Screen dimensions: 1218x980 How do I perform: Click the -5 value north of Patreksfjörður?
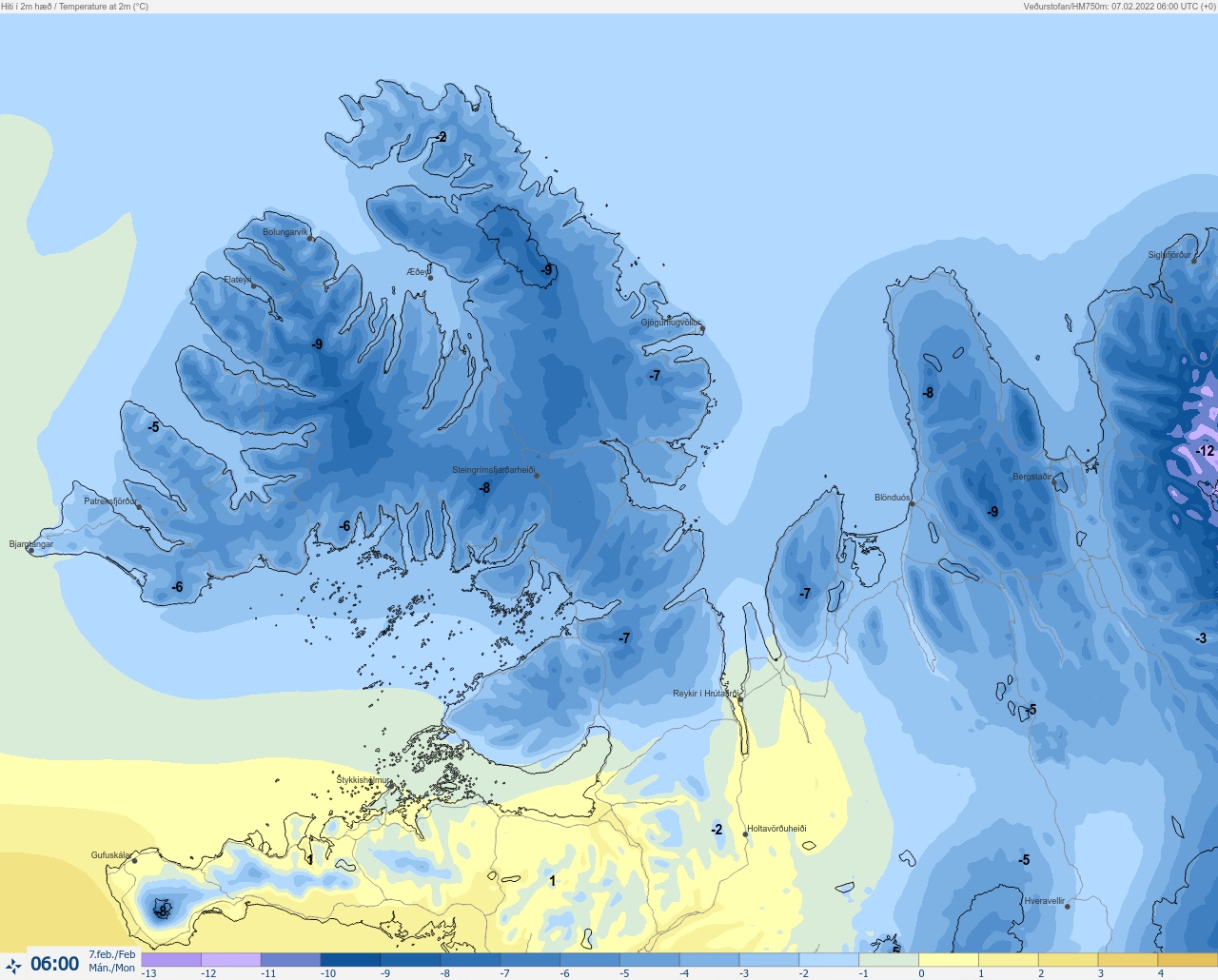tap(153, 427)
